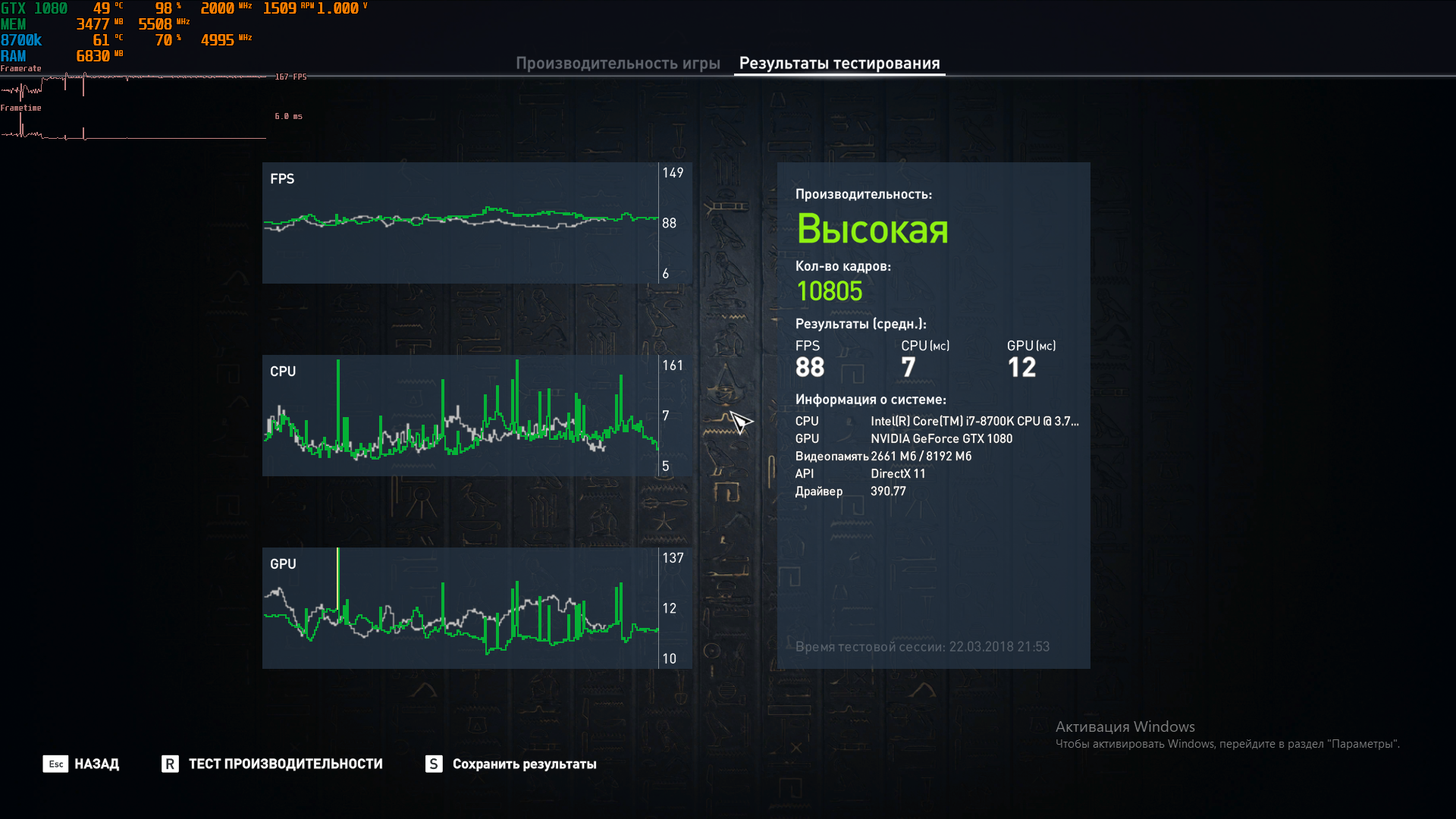Click the frame count 10805
The height and width of the screenshot is (819, 1456).
829,291
